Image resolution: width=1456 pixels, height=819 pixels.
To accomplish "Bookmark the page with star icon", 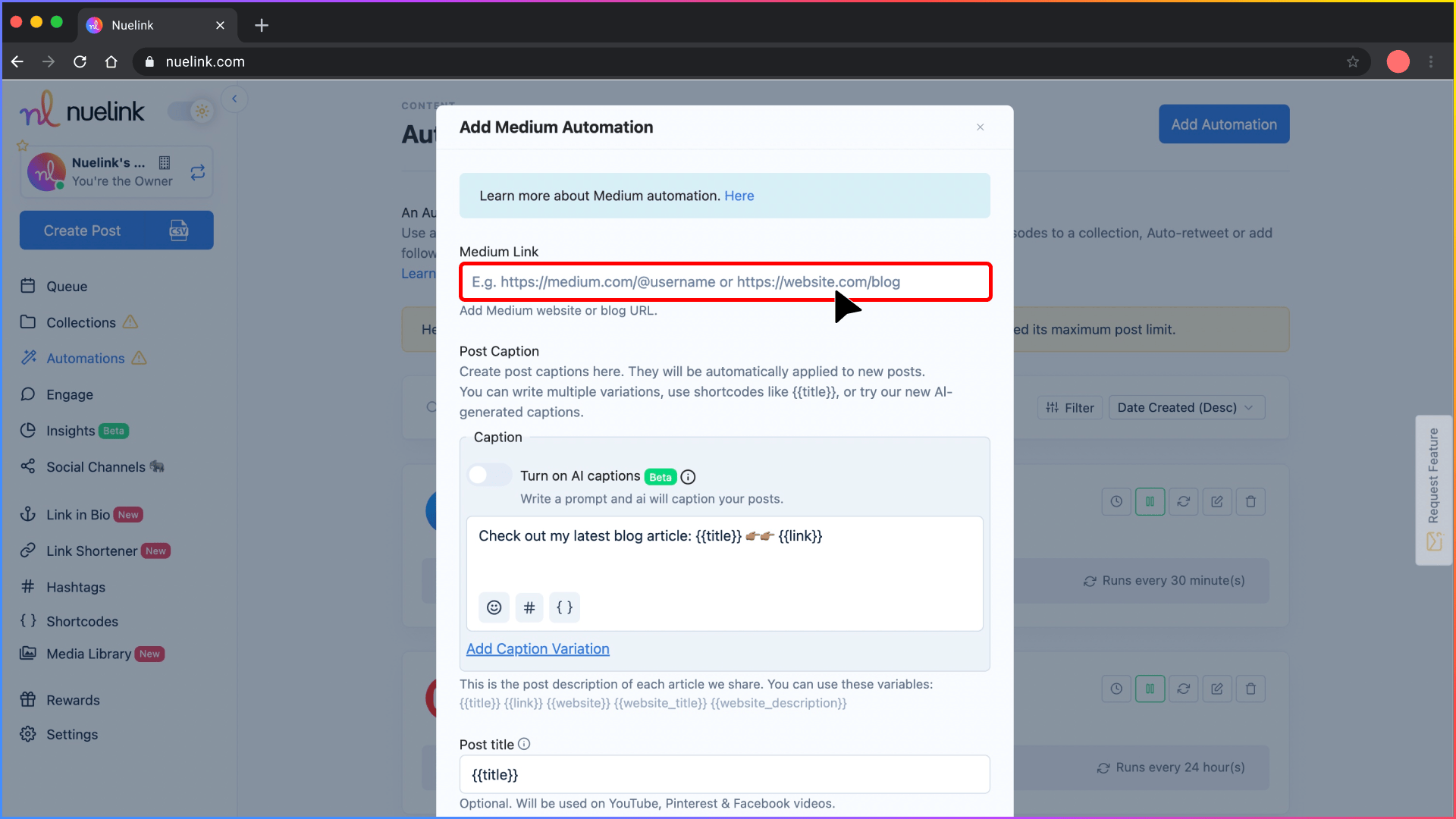I will [x=1353, y=62].
